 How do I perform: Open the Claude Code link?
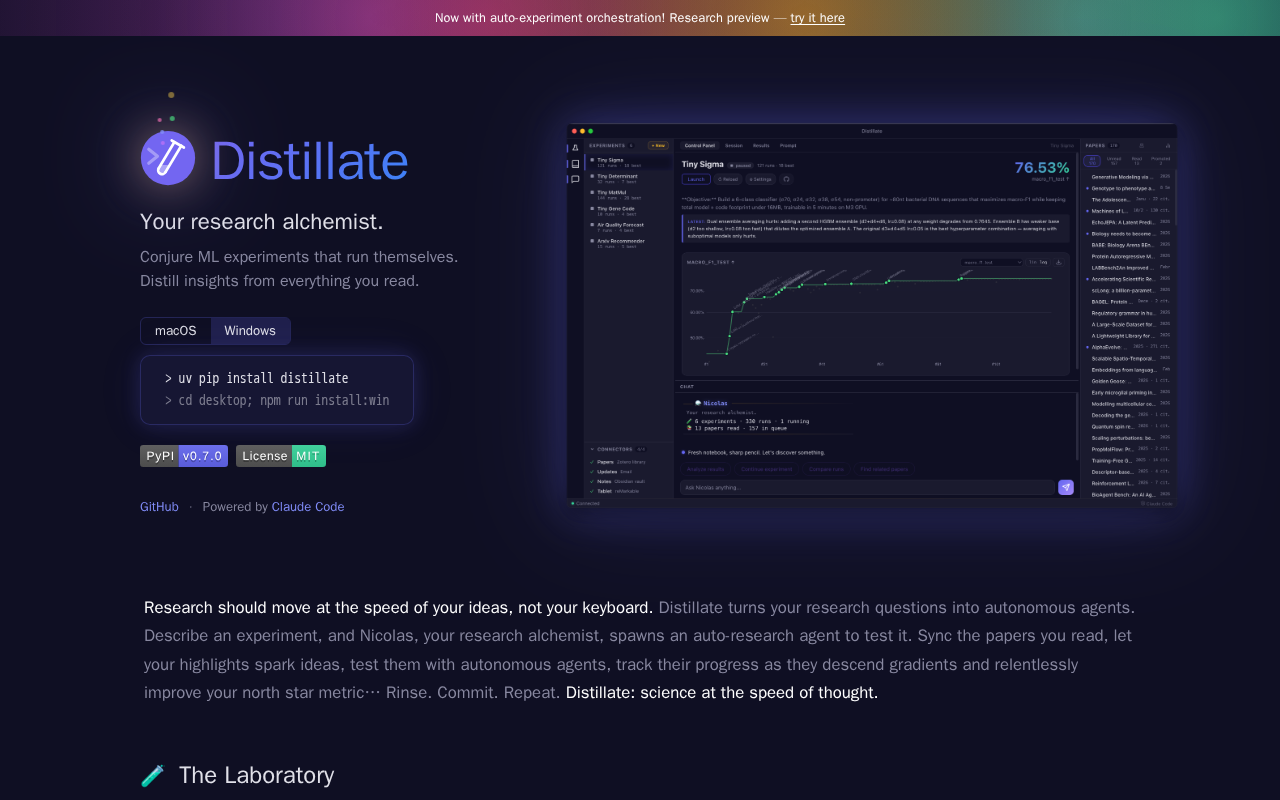tap(308, 507)
